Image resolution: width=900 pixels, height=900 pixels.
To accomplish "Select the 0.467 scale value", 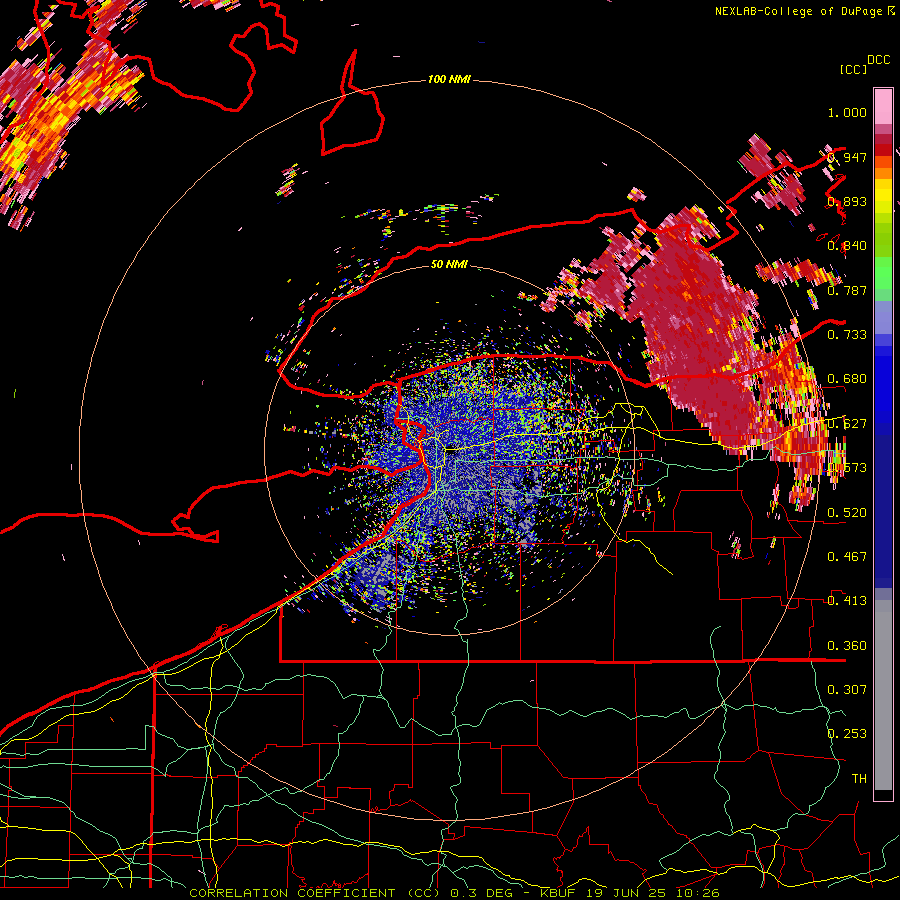I will click(x=847, y=556).
